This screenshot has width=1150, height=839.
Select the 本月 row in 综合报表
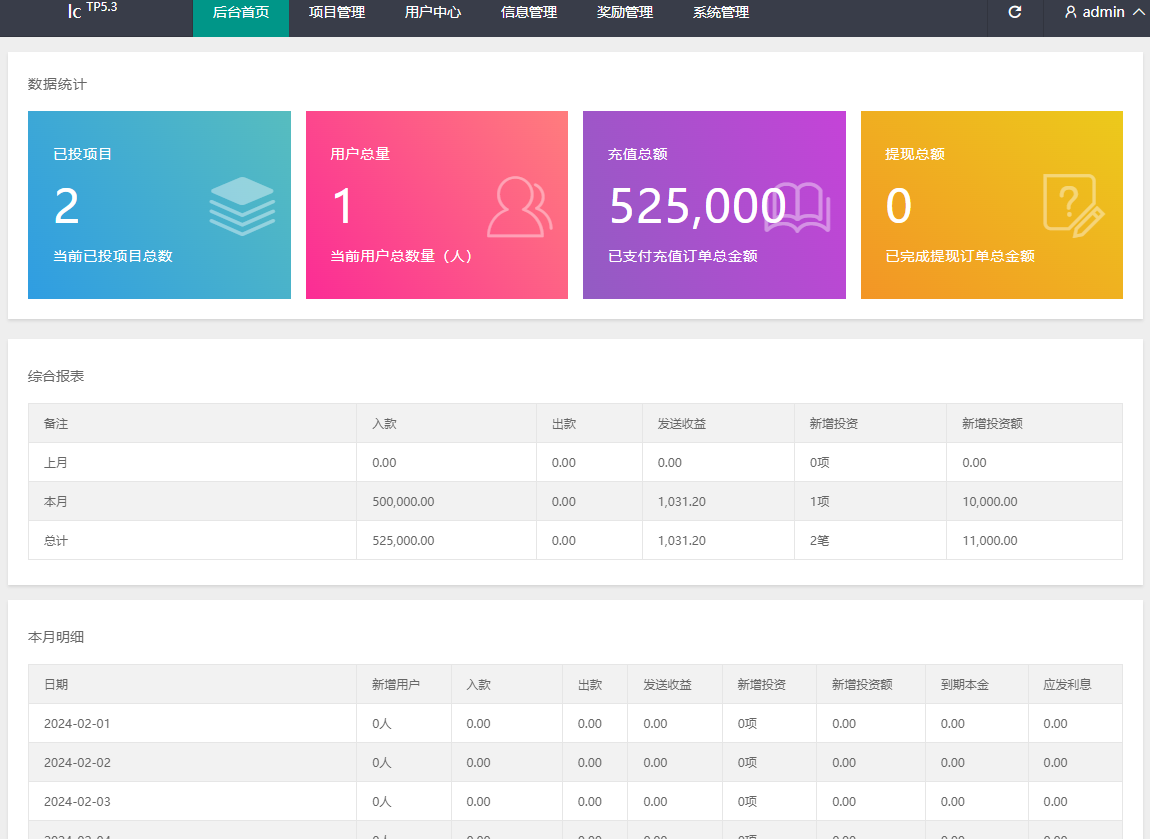pyautogui.click(x=575, y=502)
